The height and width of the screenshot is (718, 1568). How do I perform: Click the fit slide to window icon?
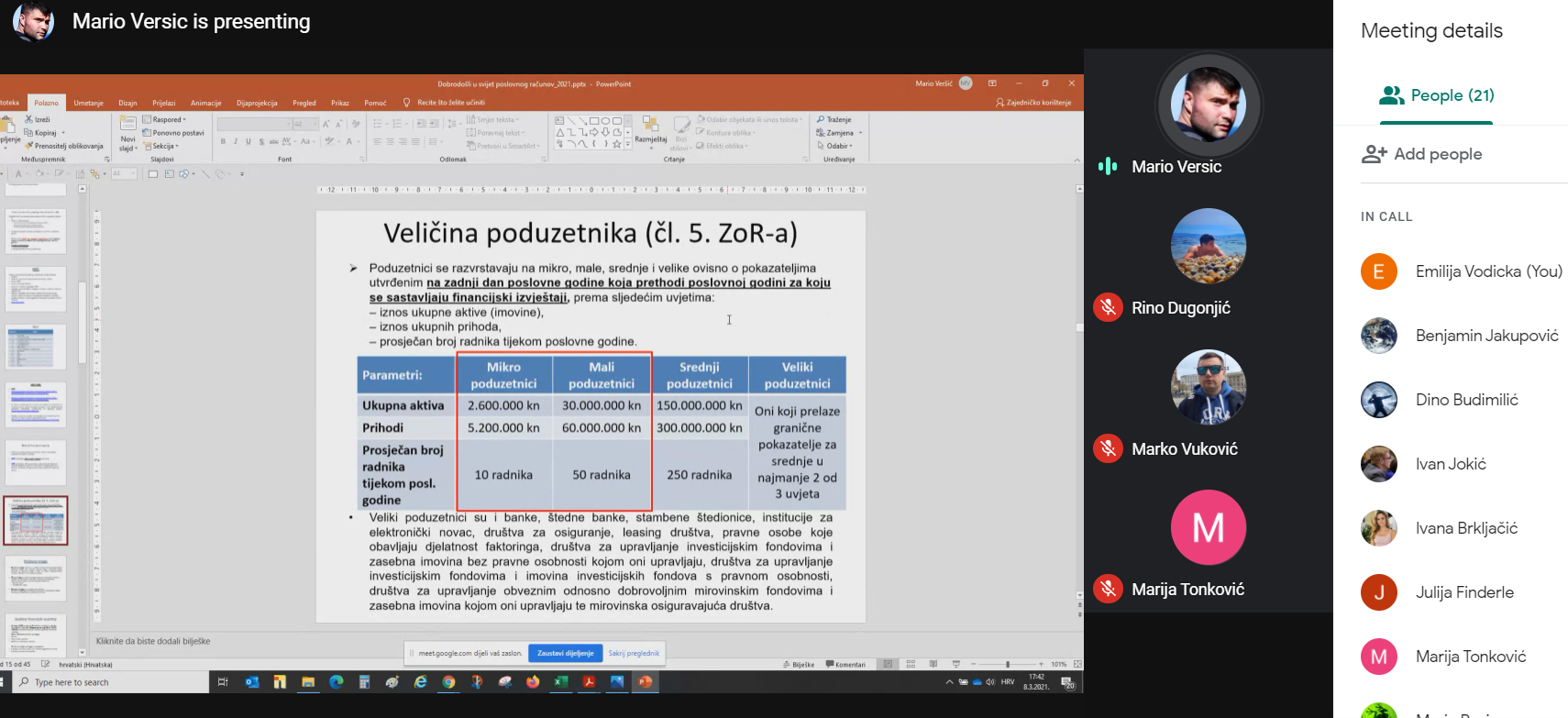(x=1077, y=664)
